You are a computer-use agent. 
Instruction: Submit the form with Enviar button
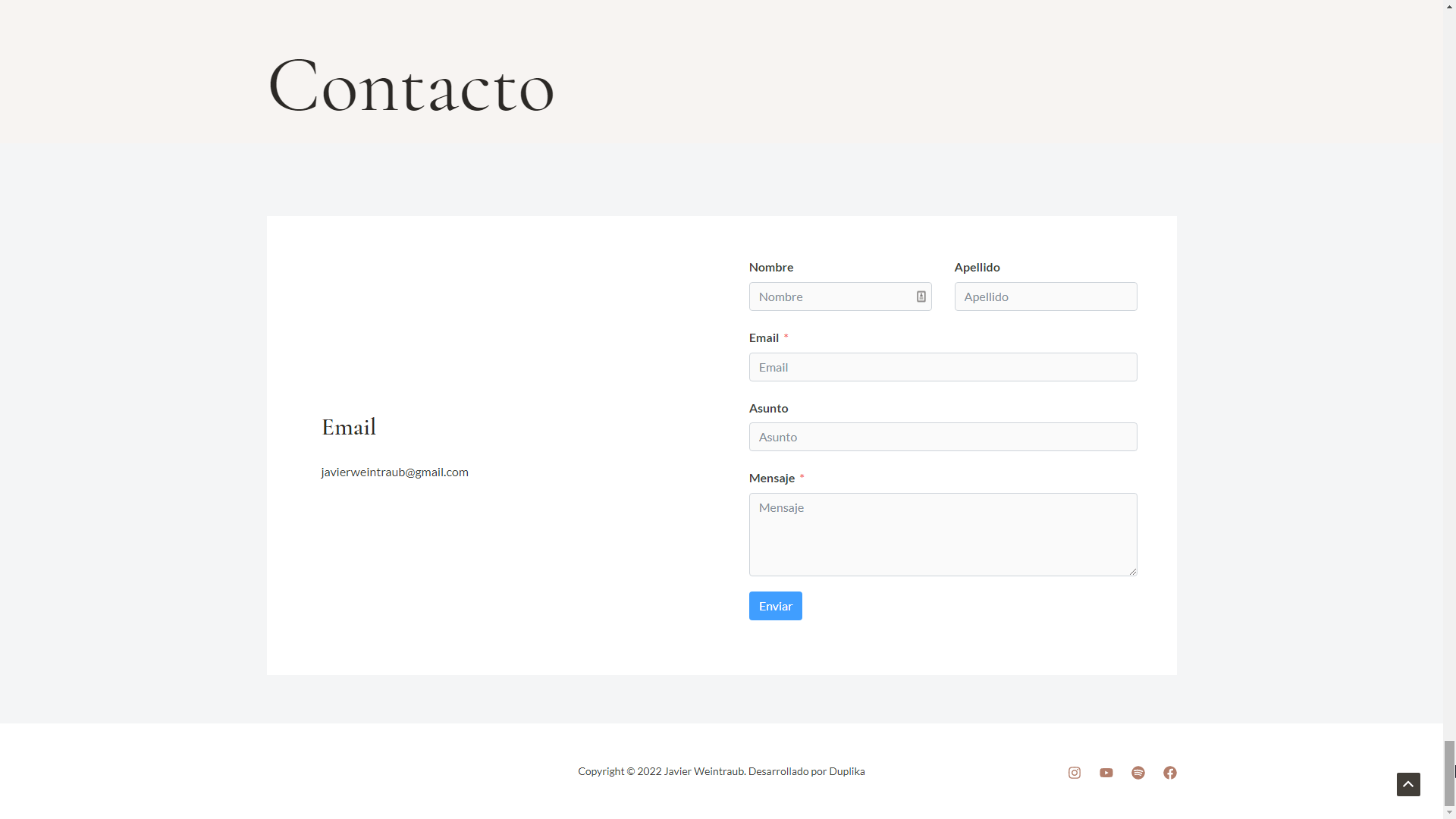coord(776,606)
